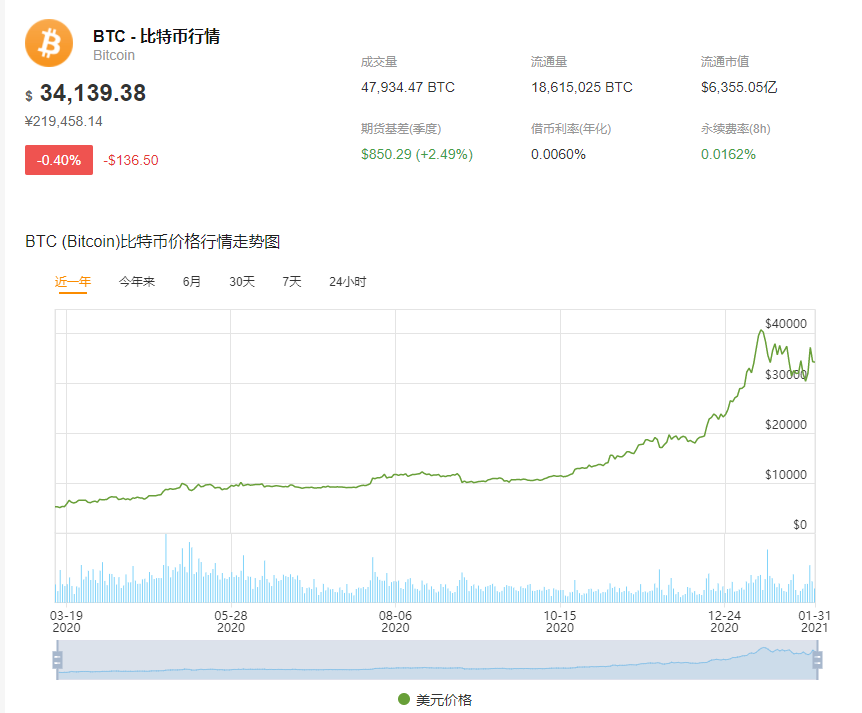Toggle the 美元价格 legend item
The height and width of the screenshot is (713, 862).
click(435, 700)
